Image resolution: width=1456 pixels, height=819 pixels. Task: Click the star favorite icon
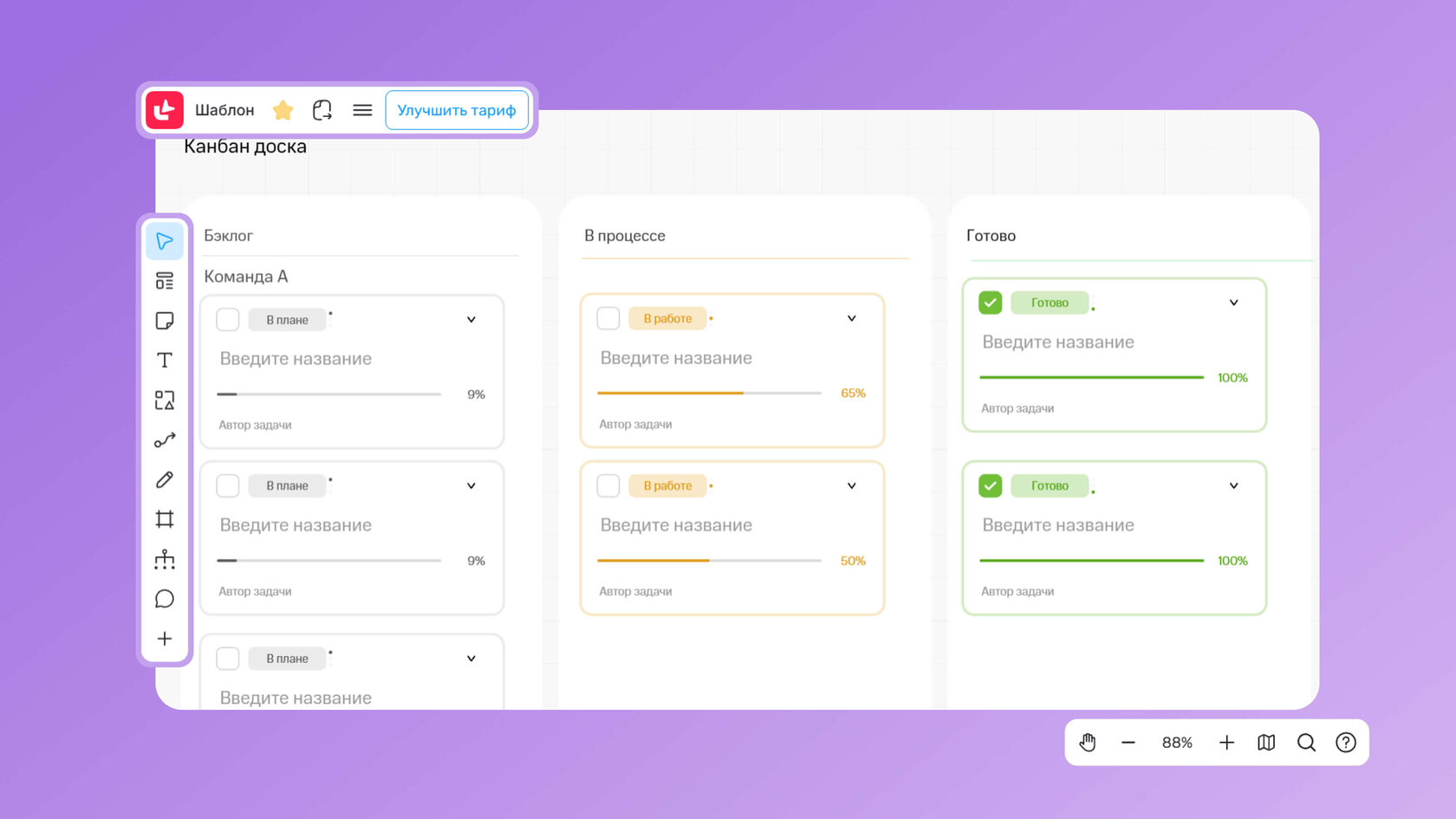point(283,110)
